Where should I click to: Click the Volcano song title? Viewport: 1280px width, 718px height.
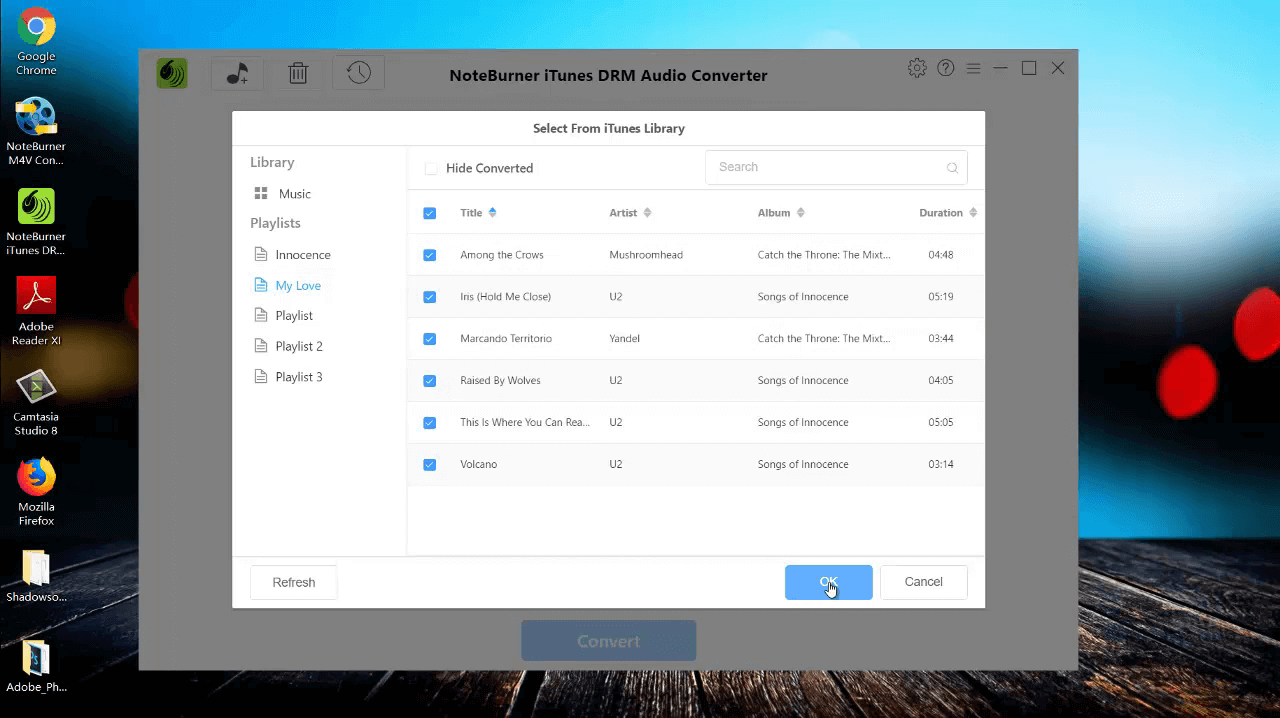click(x=478, y=465)
